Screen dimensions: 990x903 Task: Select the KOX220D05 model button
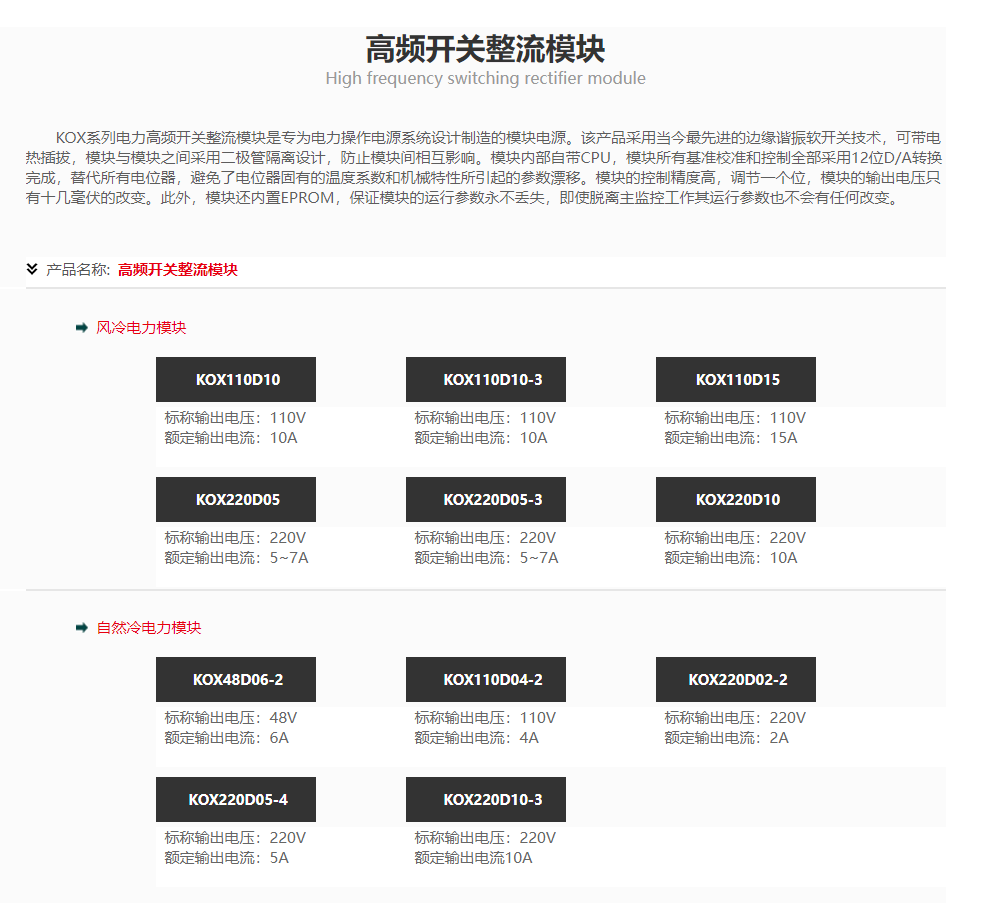point(236,499)
